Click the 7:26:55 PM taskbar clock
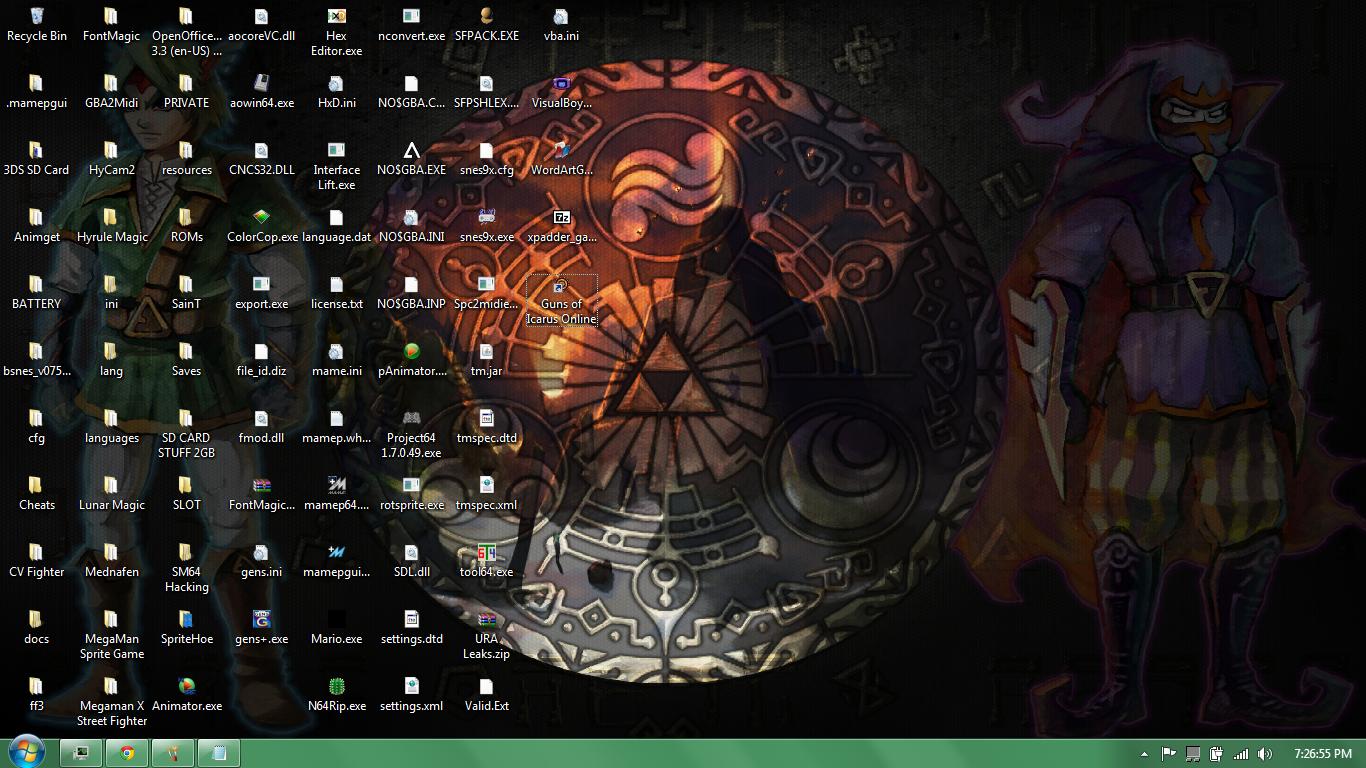Image resolution: width=1366 pixels, height=768 pixels. click(x=1323, y=754)
